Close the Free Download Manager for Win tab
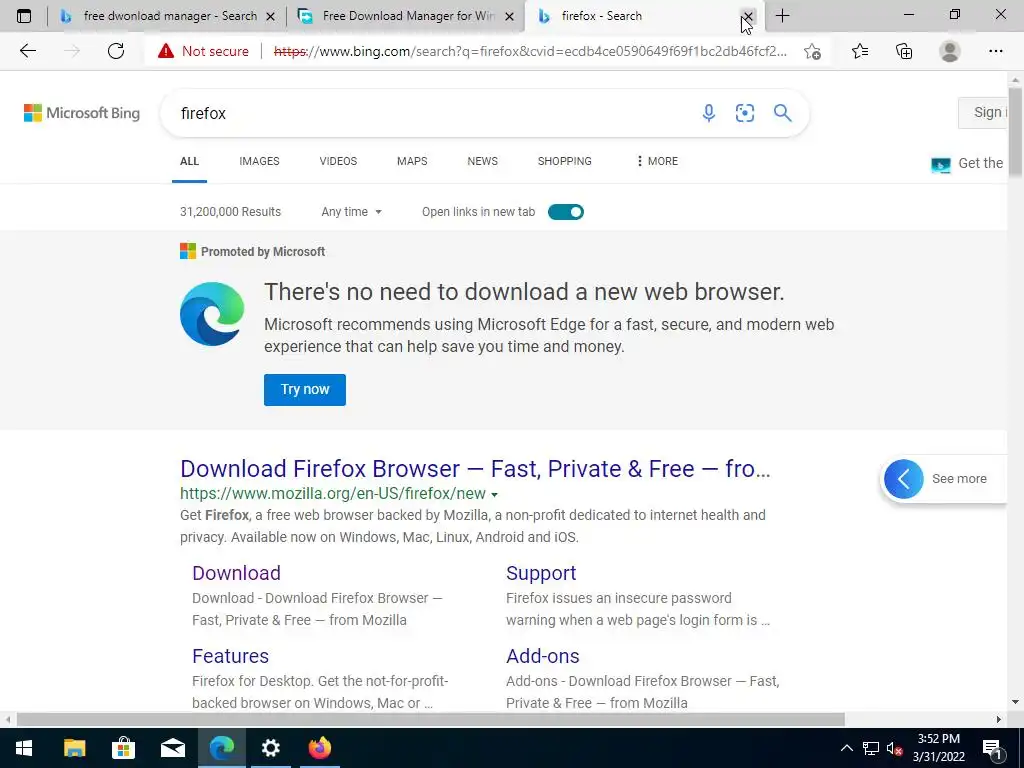 (509, 16)
